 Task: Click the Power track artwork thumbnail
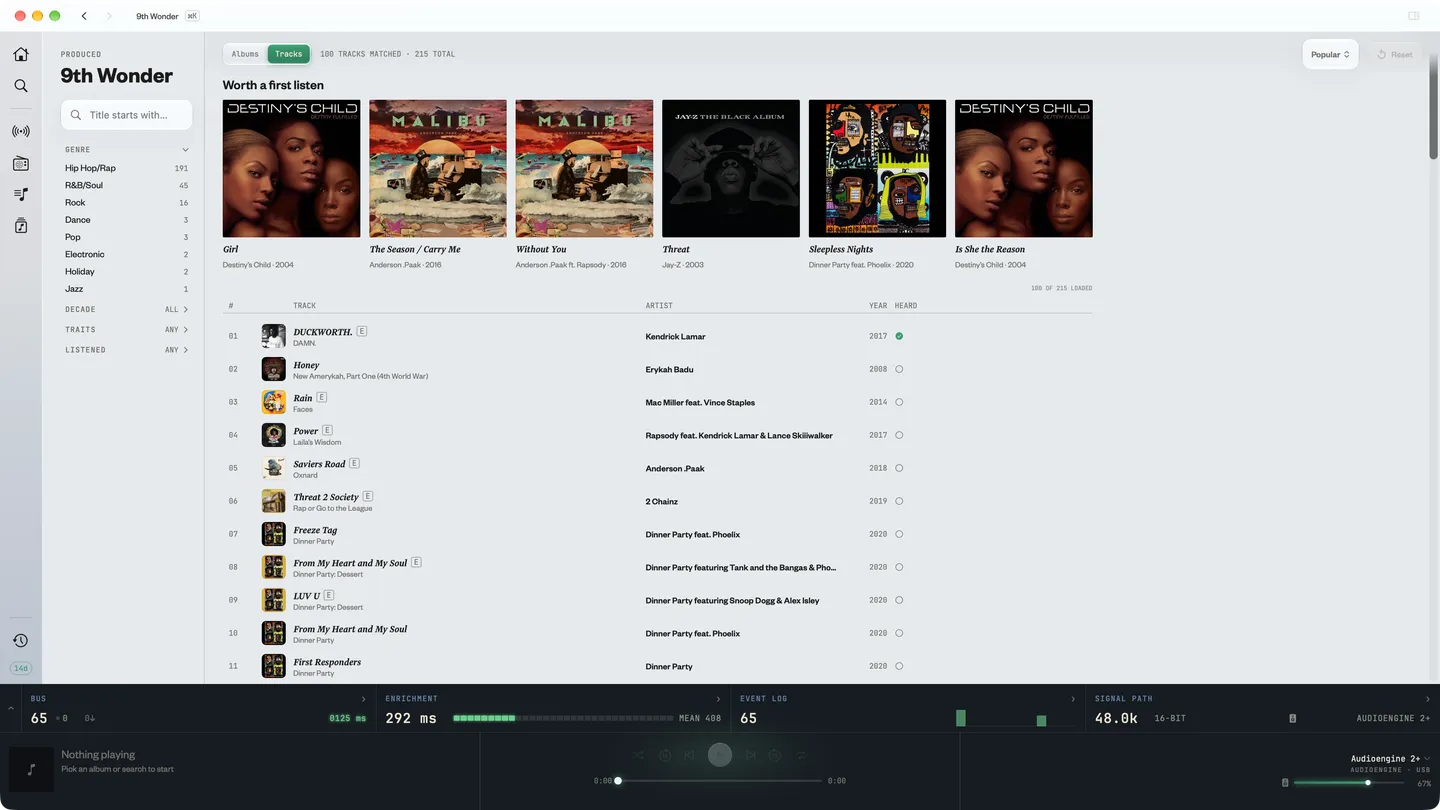click(273, 435)
